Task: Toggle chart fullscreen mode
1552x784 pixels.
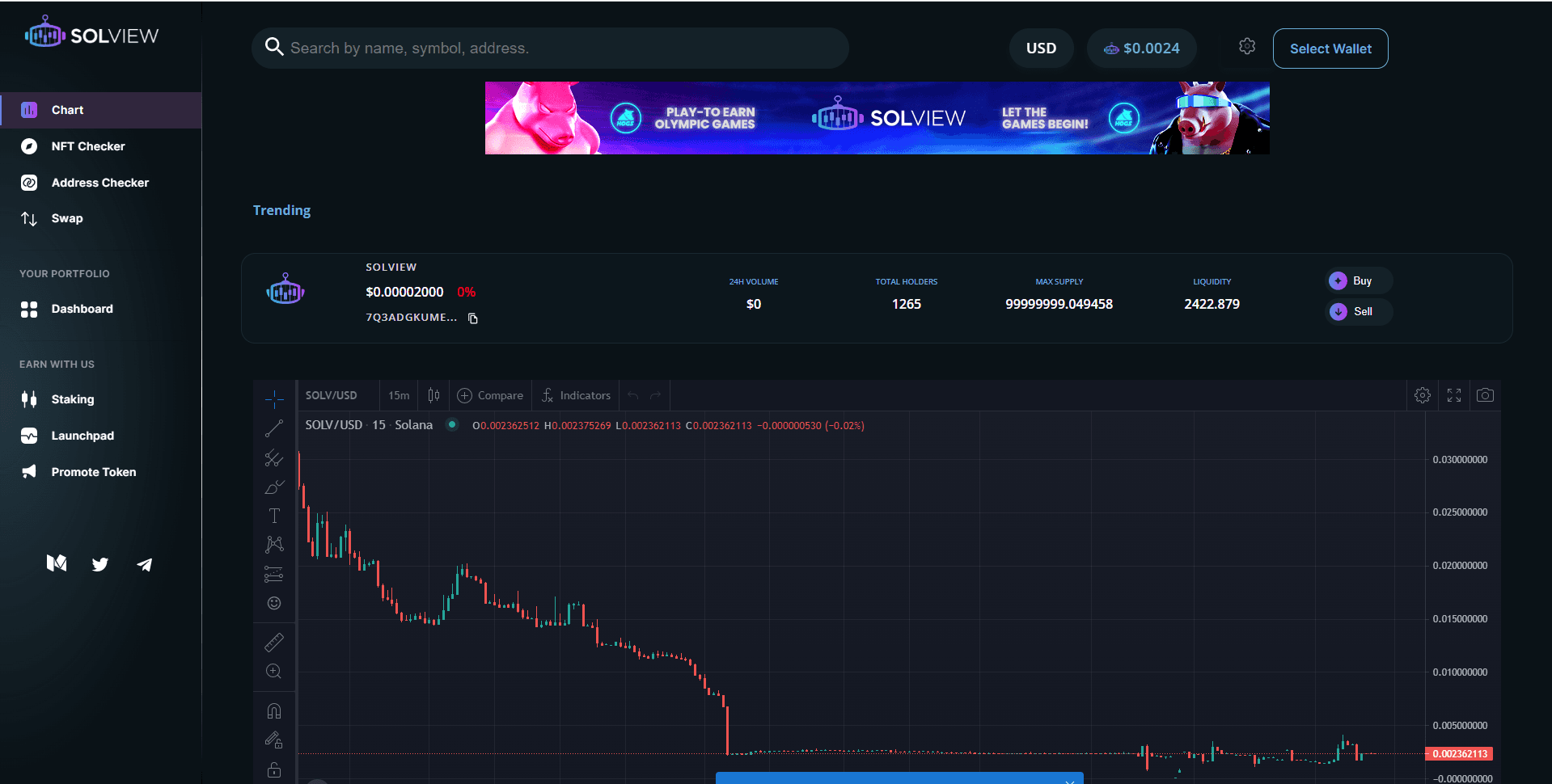Action: pos(1454,395)
